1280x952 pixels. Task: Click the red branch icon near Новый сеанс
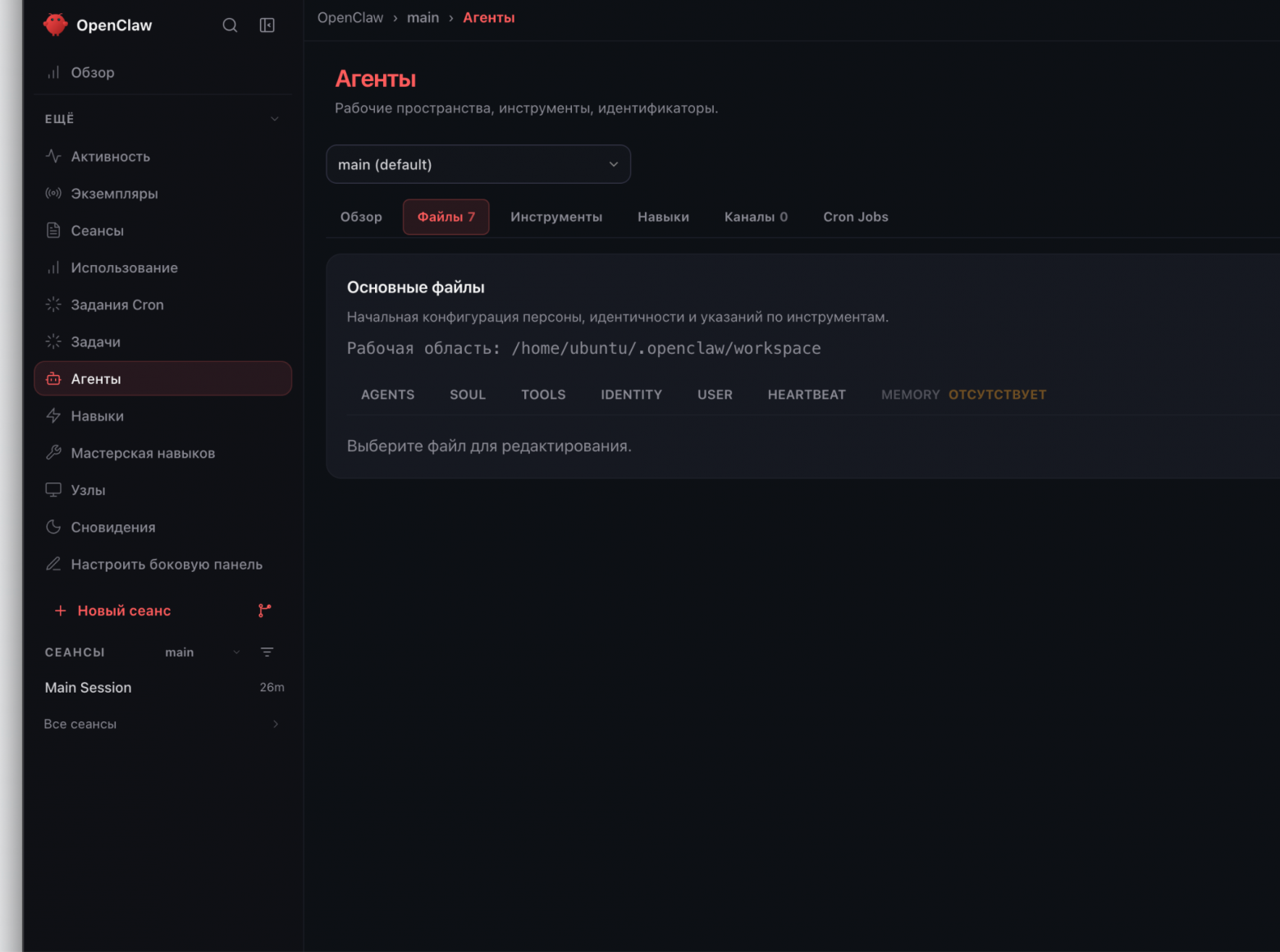264,611
